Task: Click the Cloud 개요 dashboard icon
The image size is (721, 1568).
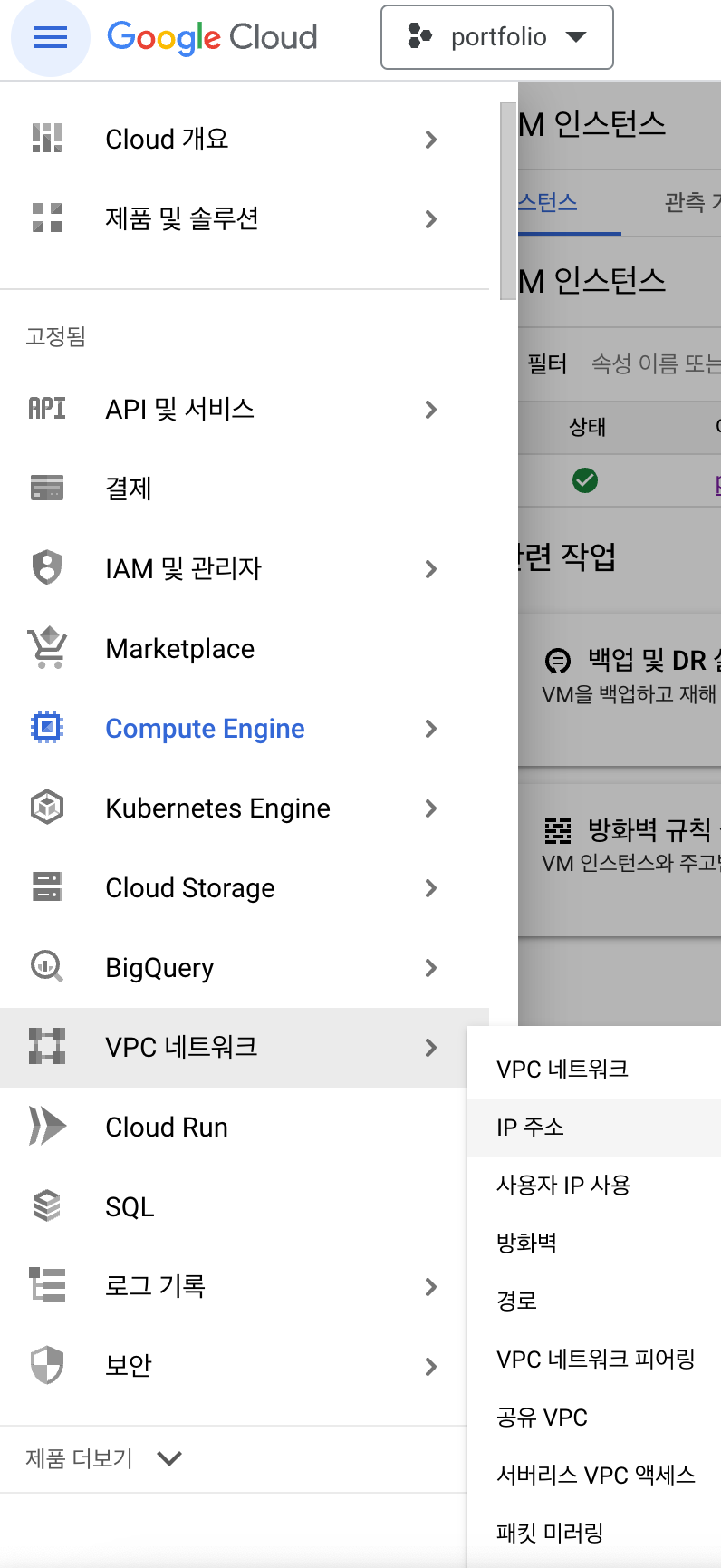Action: (x=47, y=139)
